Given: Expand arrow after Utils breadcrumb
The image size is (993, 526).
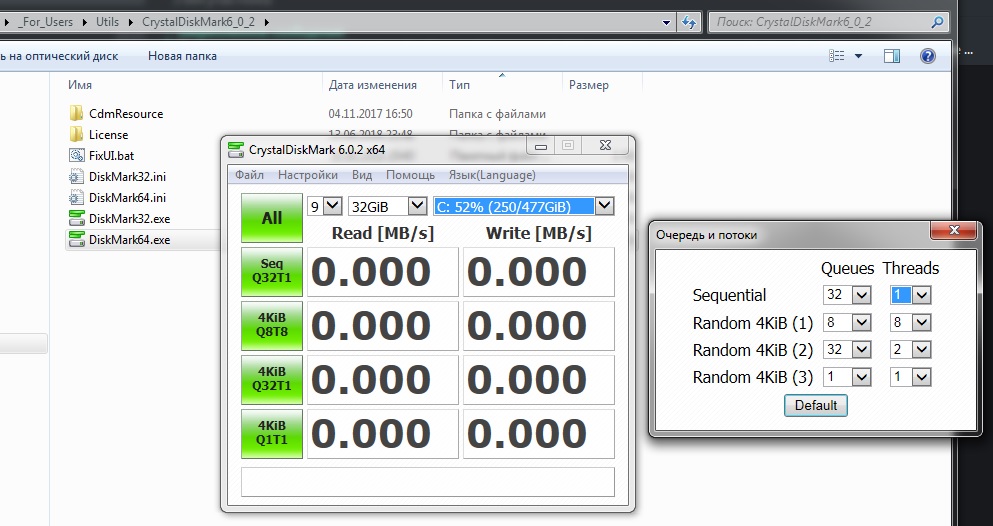Looking at the screenshot, I should tap(130, 22).
